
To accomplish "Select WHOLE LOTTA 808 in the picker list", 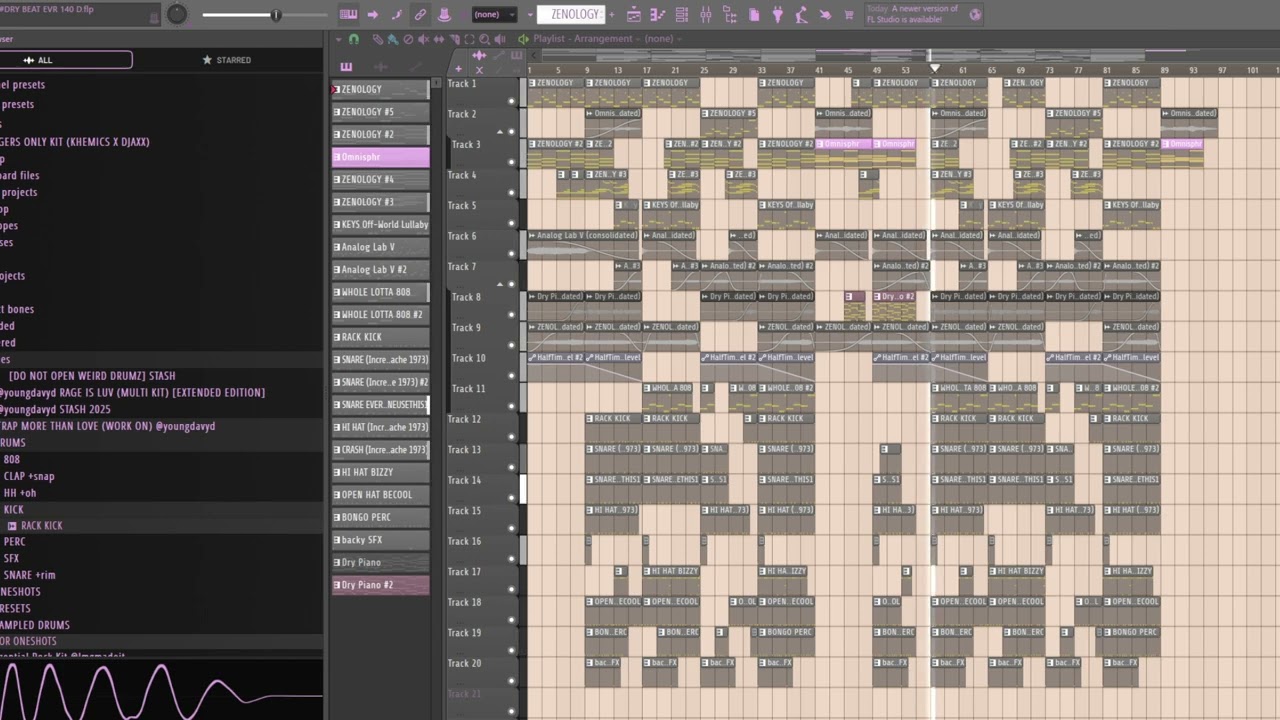I will pyautogui.click(x=380, y=292).
